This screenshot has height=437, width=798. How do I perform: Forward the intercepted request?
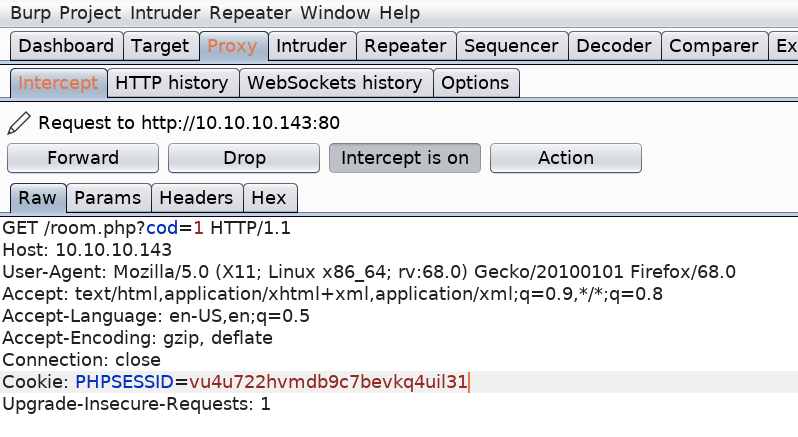coord(83,158)
